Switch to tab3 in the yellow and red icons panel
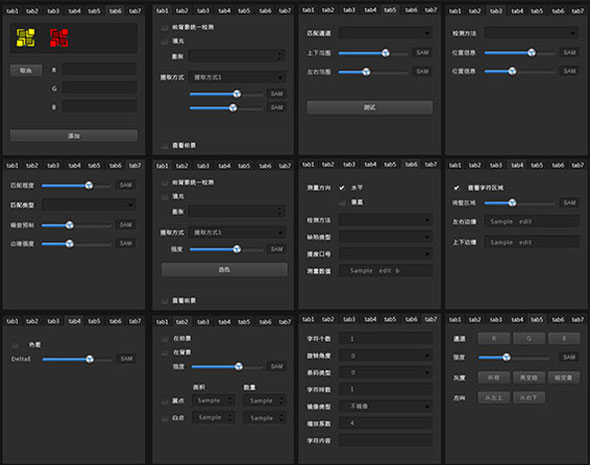This screenshot has height=465, width=590. pos(53,11)
